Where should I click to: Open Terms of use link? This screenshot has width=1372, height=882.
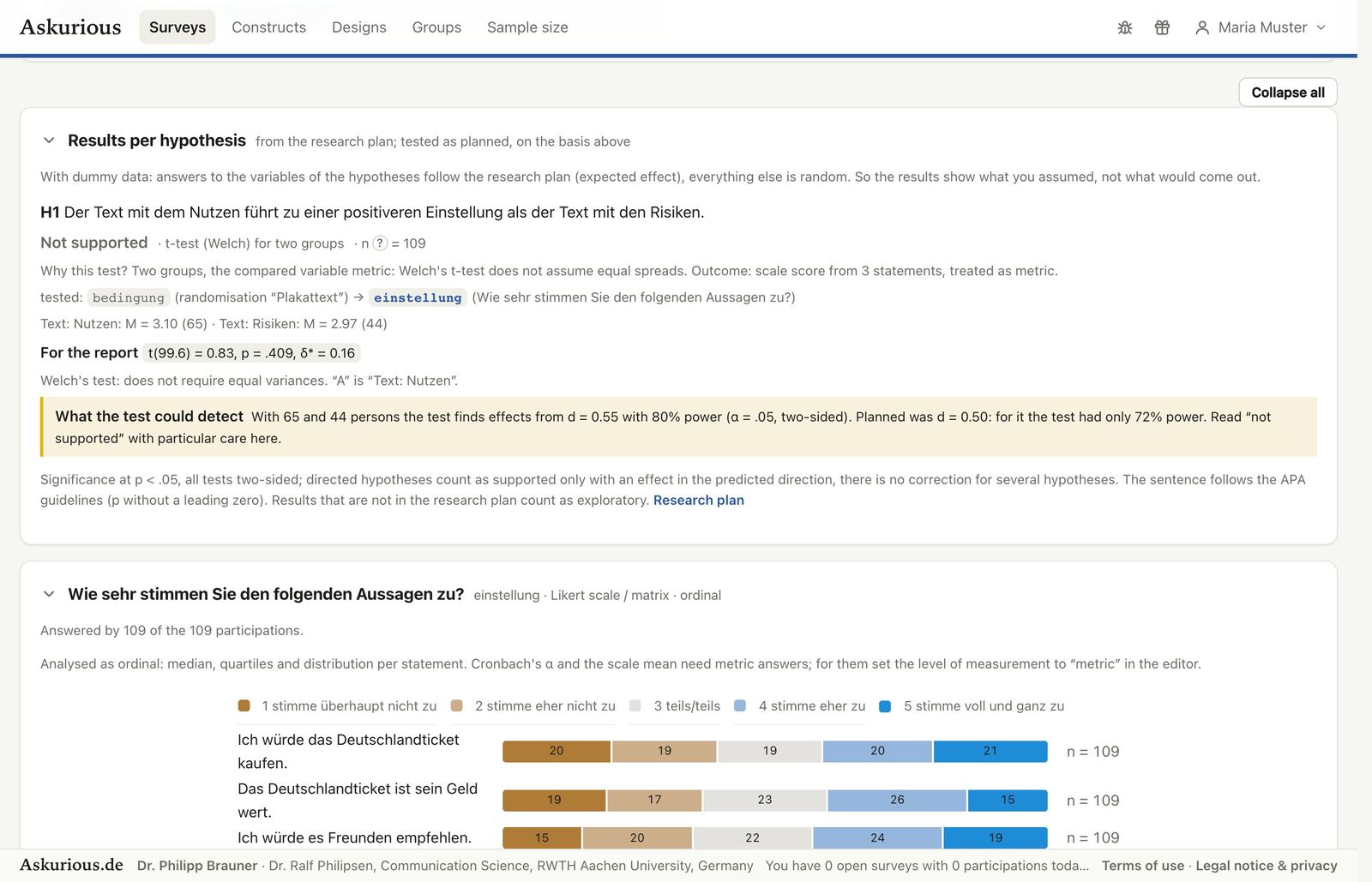click(x=1143, y=866)
